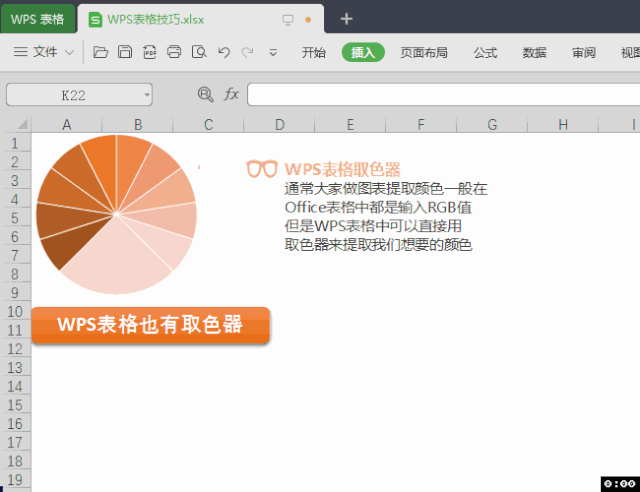This screenshot has width=640, height=492.
Task: Click the text line 通常大家做图表提取颜色一般在
Action: 386,189
